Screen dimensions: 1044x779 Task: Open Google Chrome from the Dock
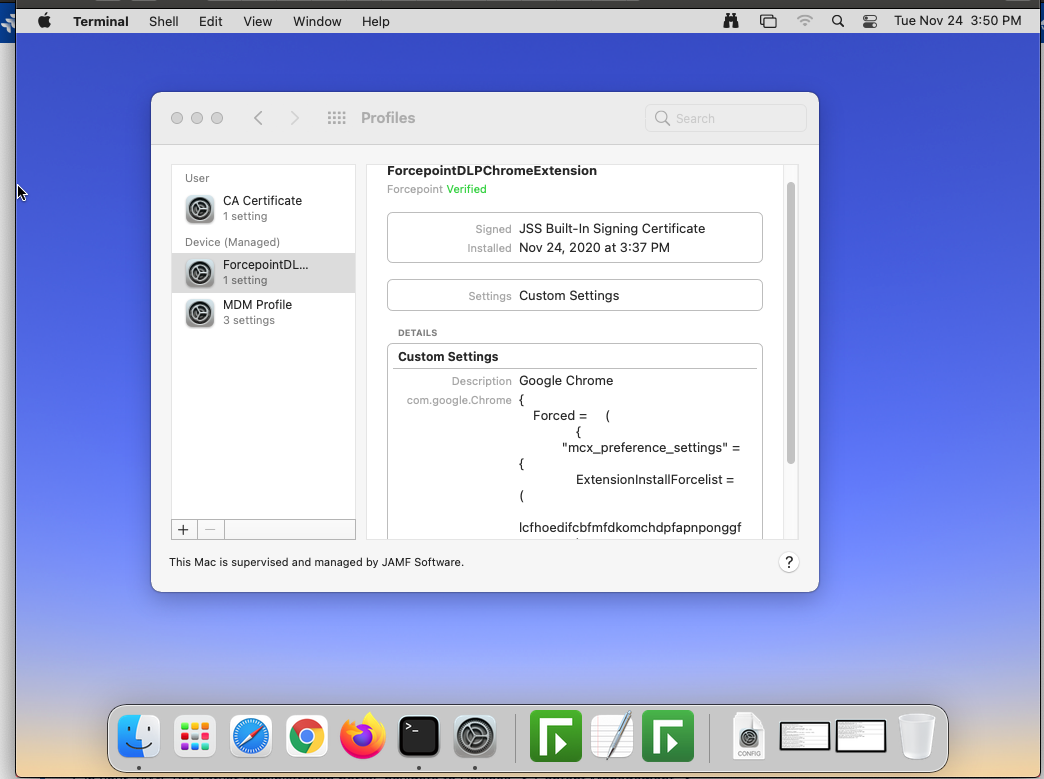pyautogui.click(x=306, y=736)
